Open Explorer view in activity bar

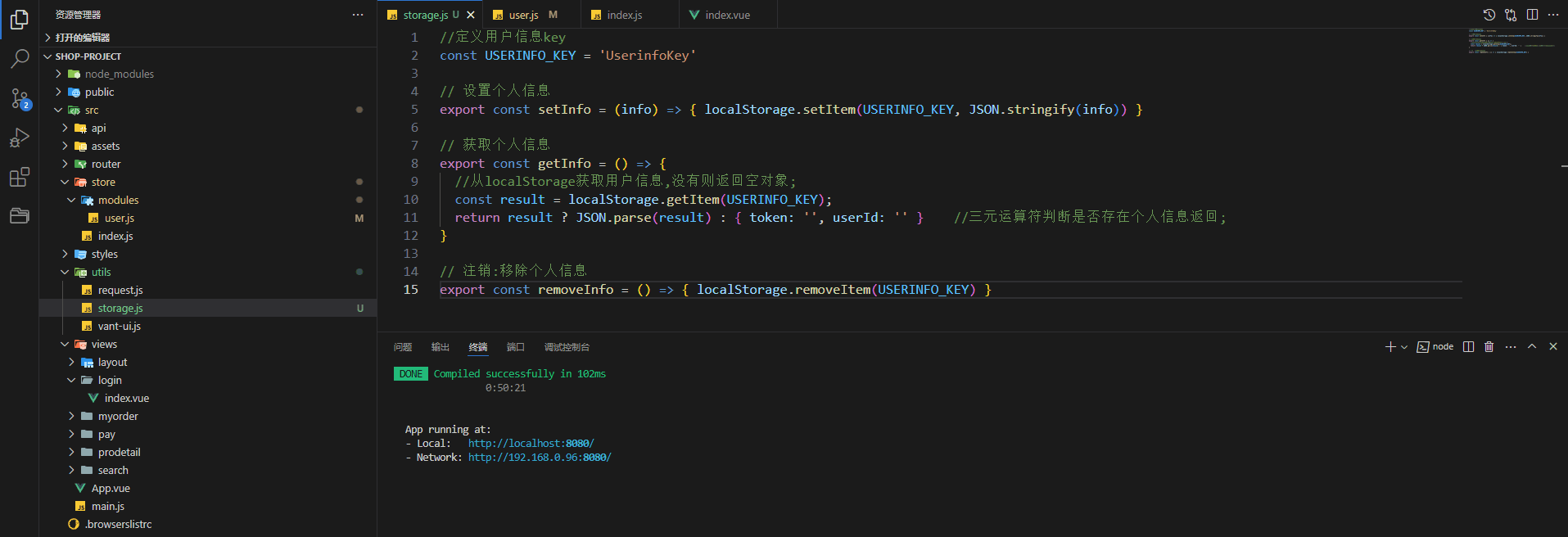pos(20,19)
